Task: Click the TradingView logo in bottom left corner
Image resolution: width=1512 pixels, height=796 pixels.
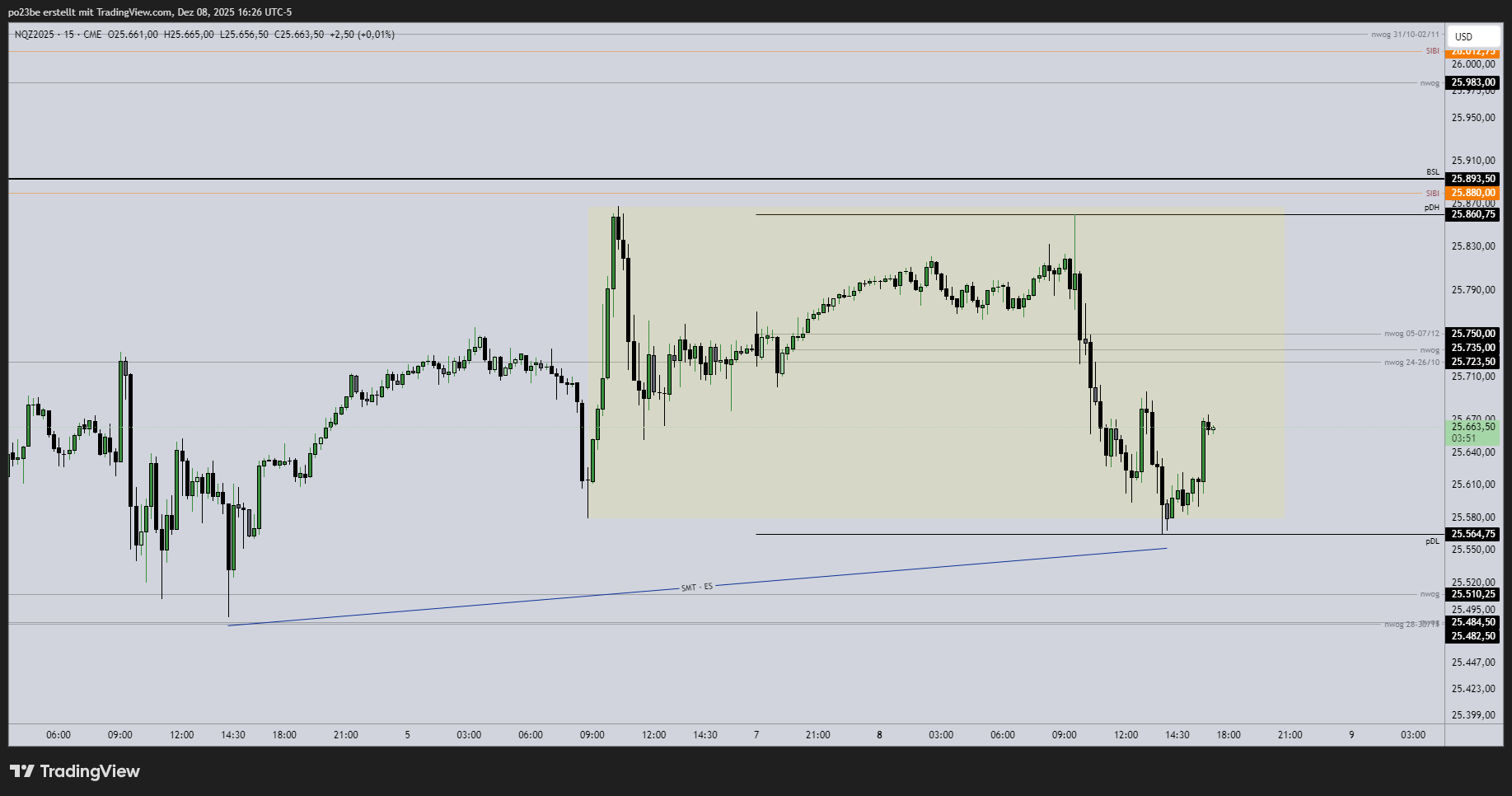Action: coord(75,771)
